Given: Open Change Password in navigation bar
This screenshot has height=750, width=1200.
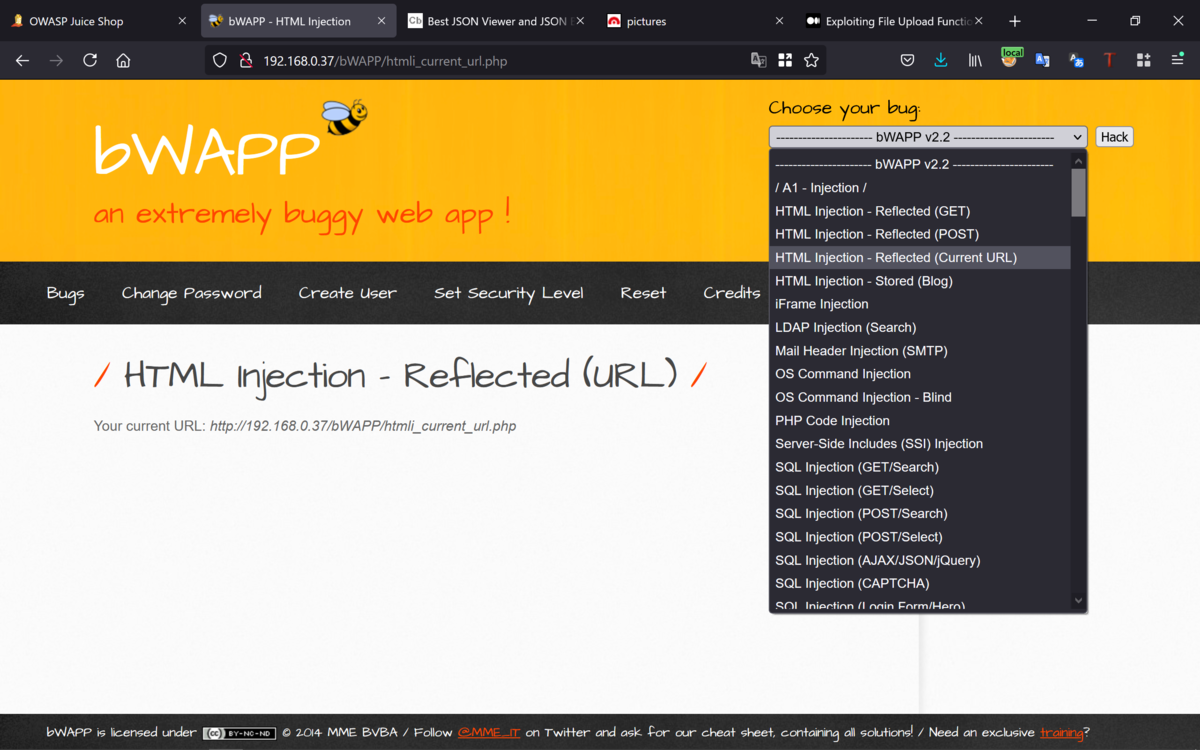Looking at the screenshot, I should tap(191, 293).
